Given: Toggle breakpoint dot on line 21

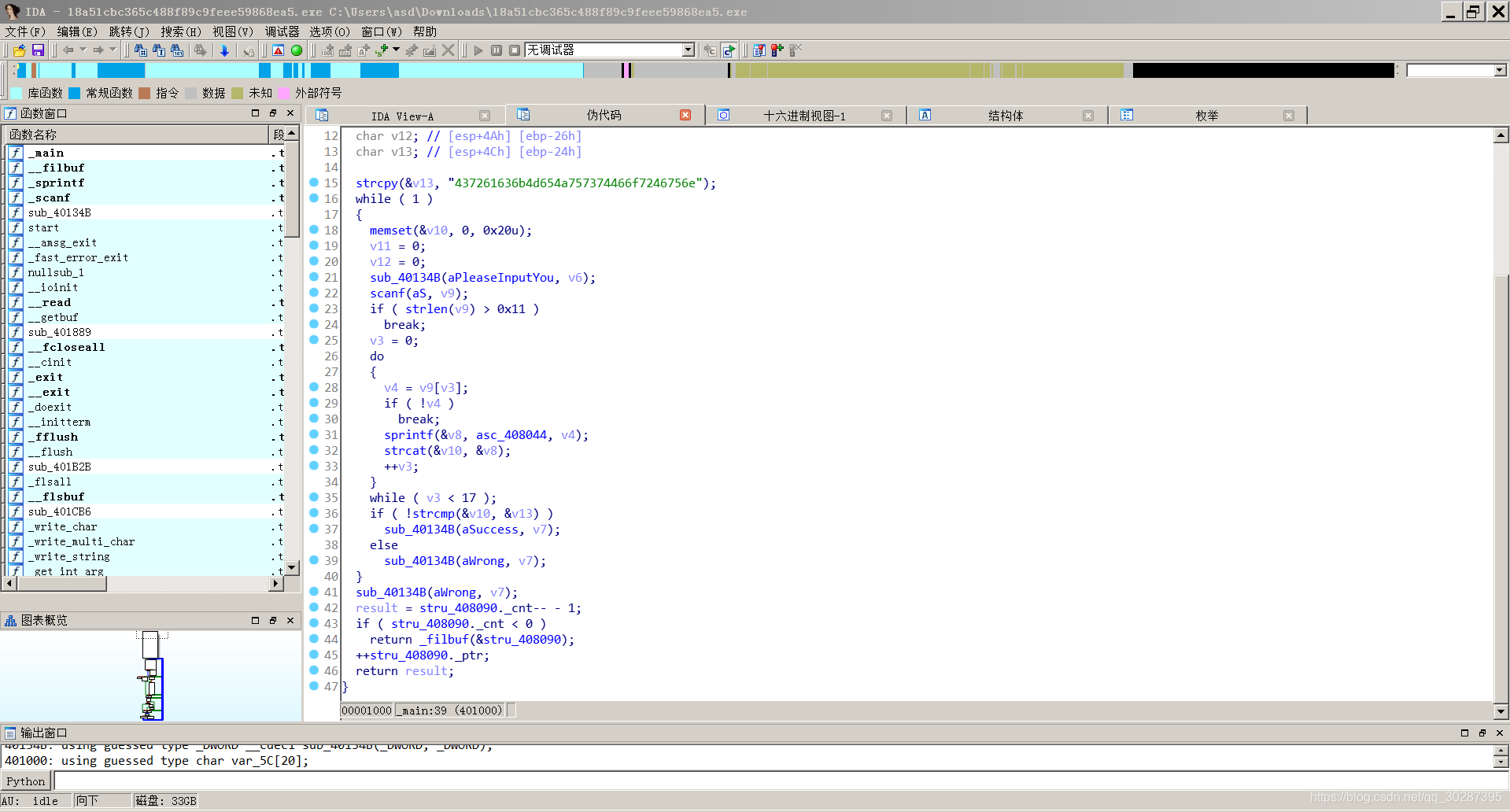Looking at the screenshot, I should (314, 277).
